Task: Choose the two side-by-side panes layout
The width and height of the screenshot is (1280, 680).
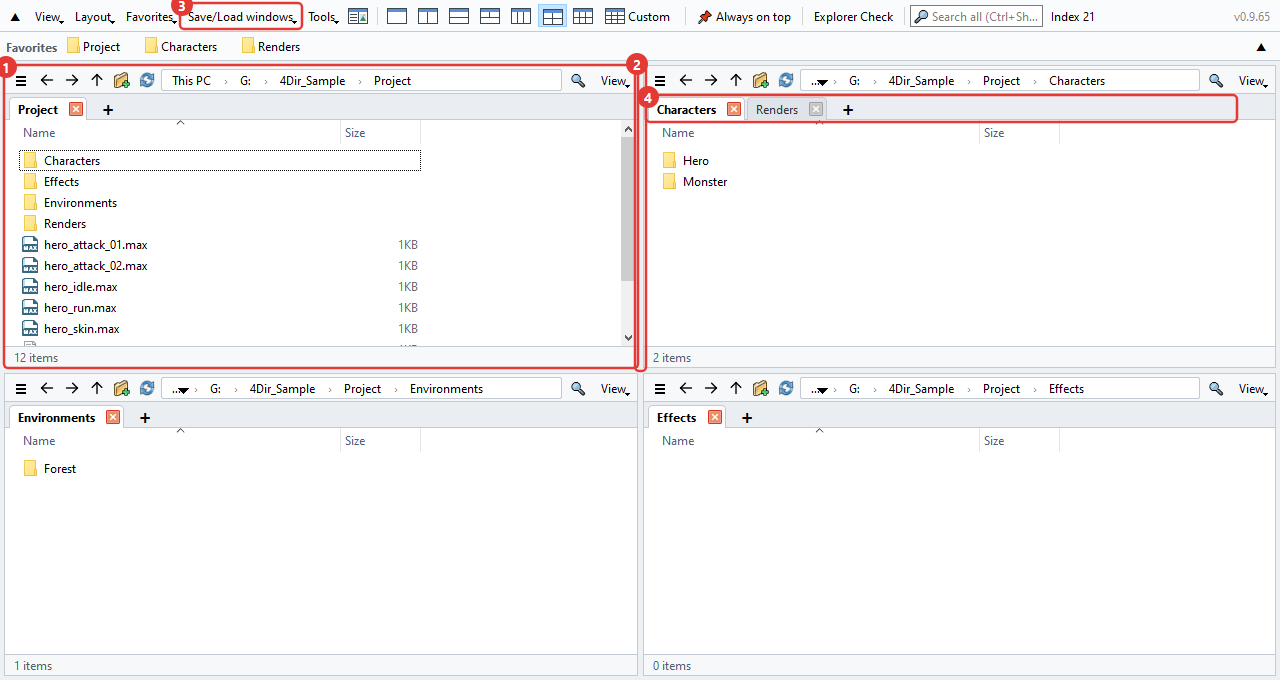Action: tap(427, 16)
